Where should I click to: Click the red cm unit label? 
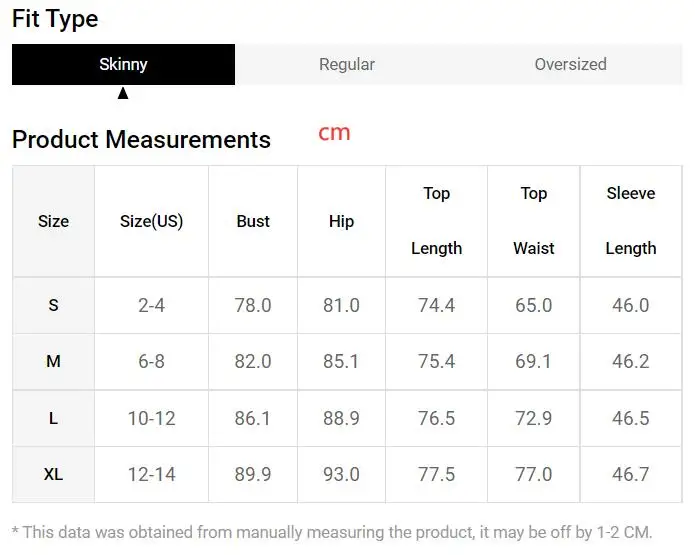tap(334, 133)
